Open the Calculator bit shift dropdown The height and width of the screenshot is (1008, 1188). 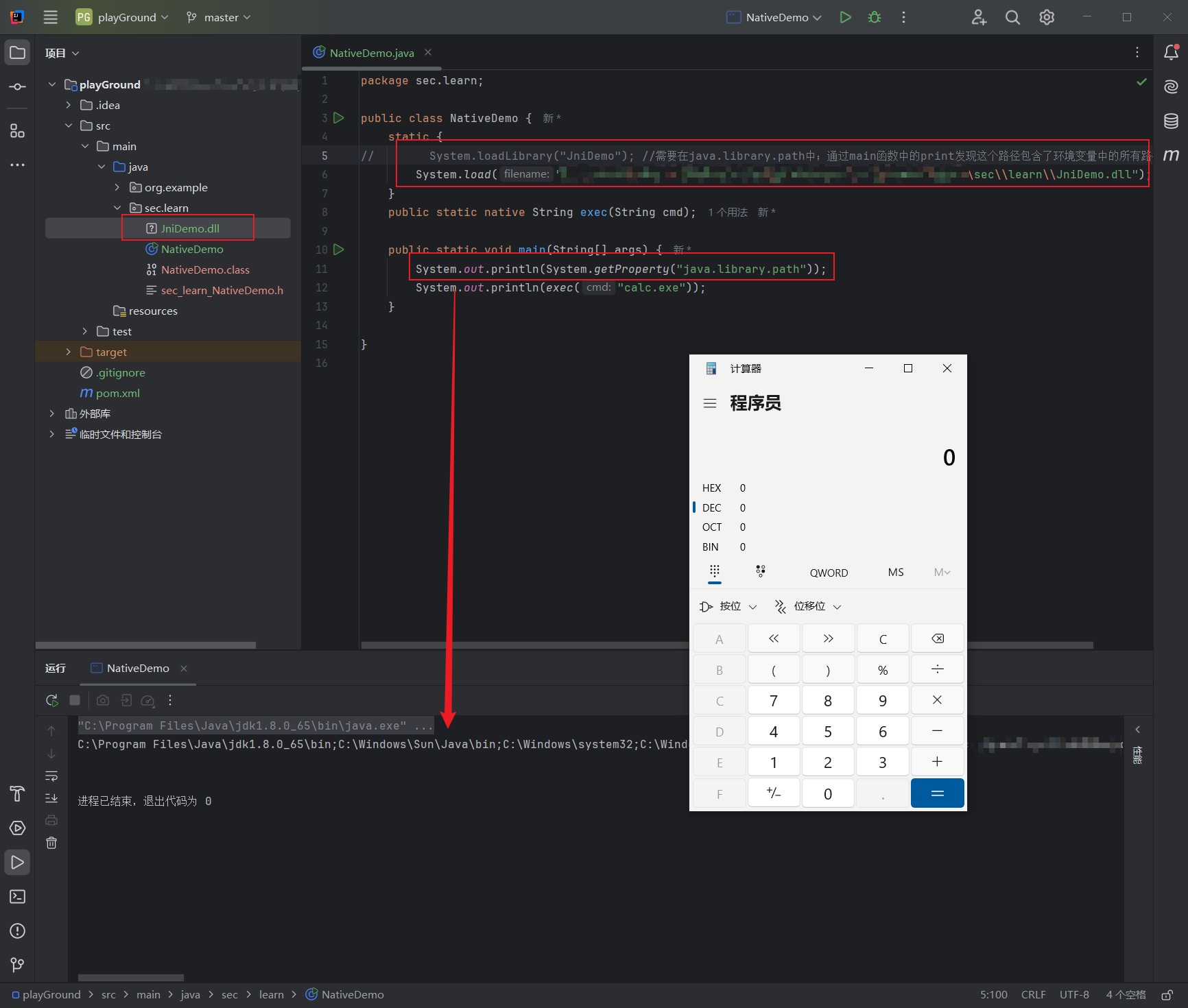click(x=808, y=606)
